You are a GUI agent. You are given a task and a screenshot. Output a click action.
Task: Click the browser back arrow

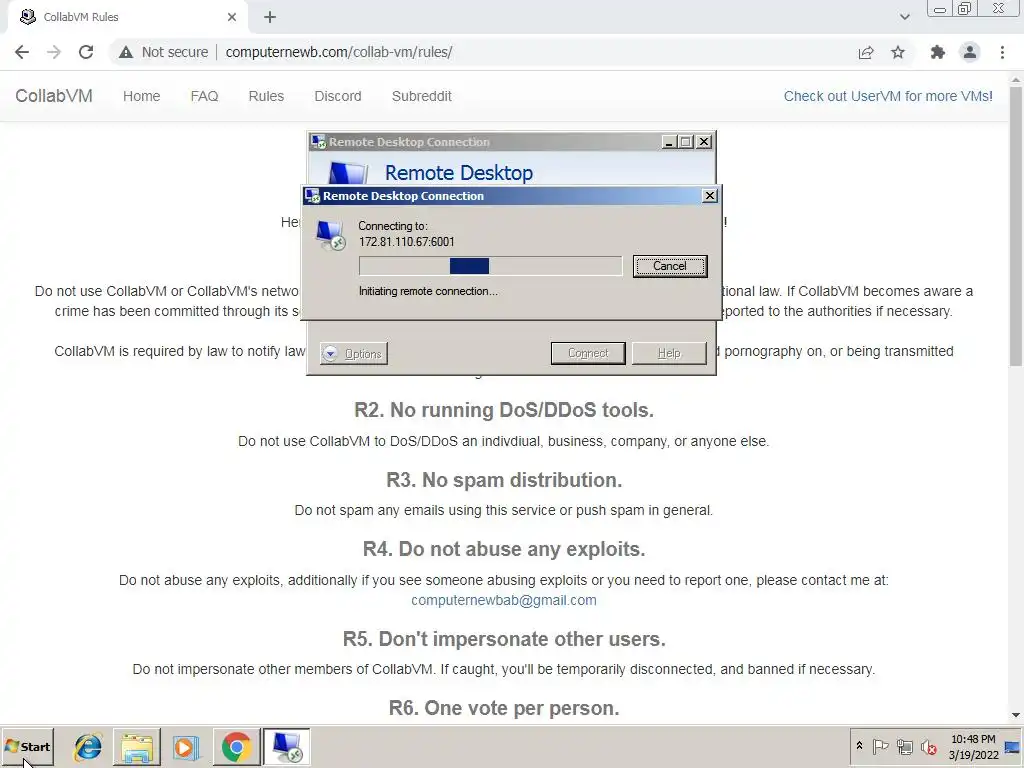pos(22,52)
